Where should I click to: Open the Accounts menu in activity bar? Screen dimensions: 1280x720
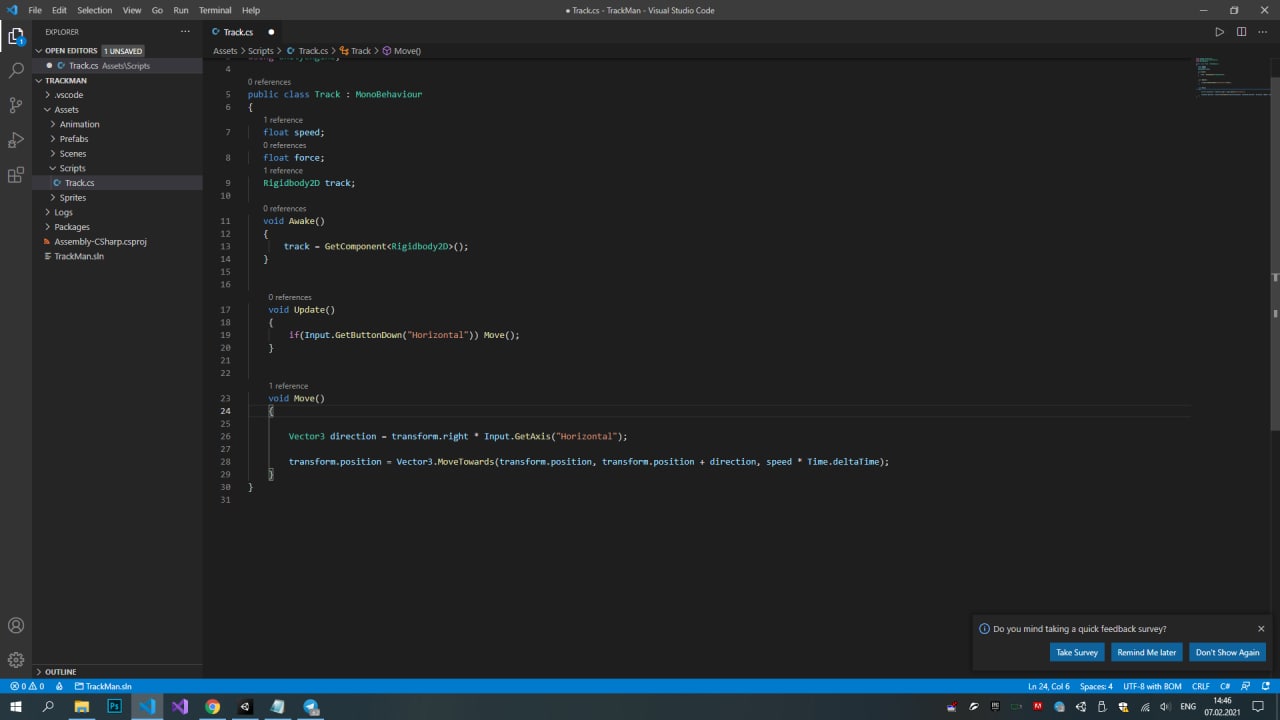coord(16,626)
